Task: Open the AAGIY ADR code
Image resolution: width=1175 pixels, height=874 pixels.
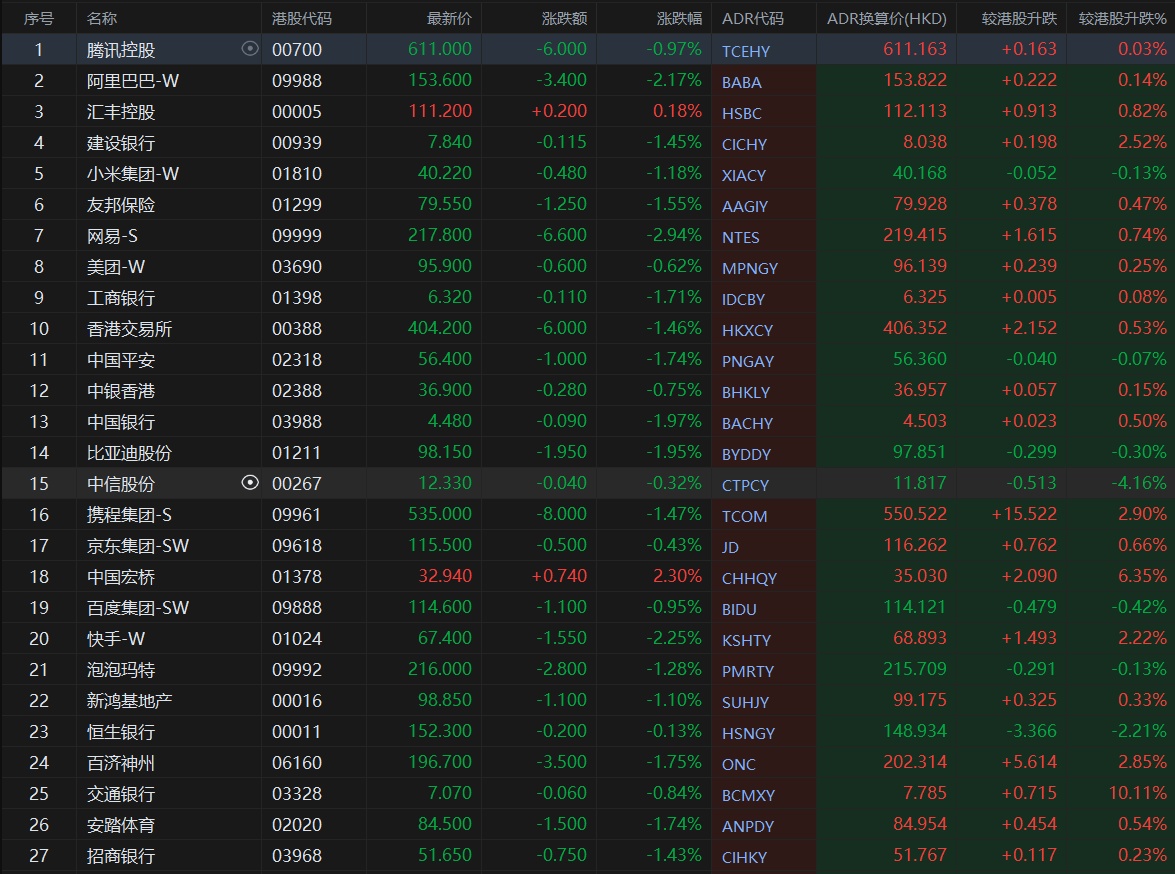Action: pos(745,207)
